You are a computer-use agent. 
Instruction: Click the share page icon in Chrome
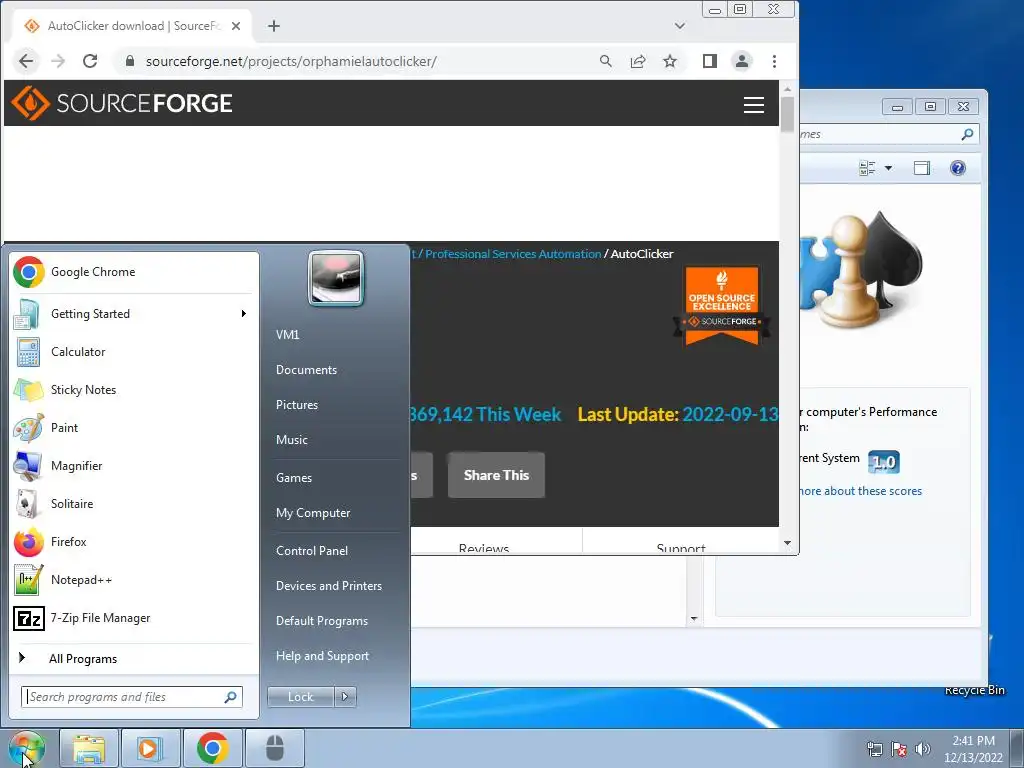click(x=638, y=61)
